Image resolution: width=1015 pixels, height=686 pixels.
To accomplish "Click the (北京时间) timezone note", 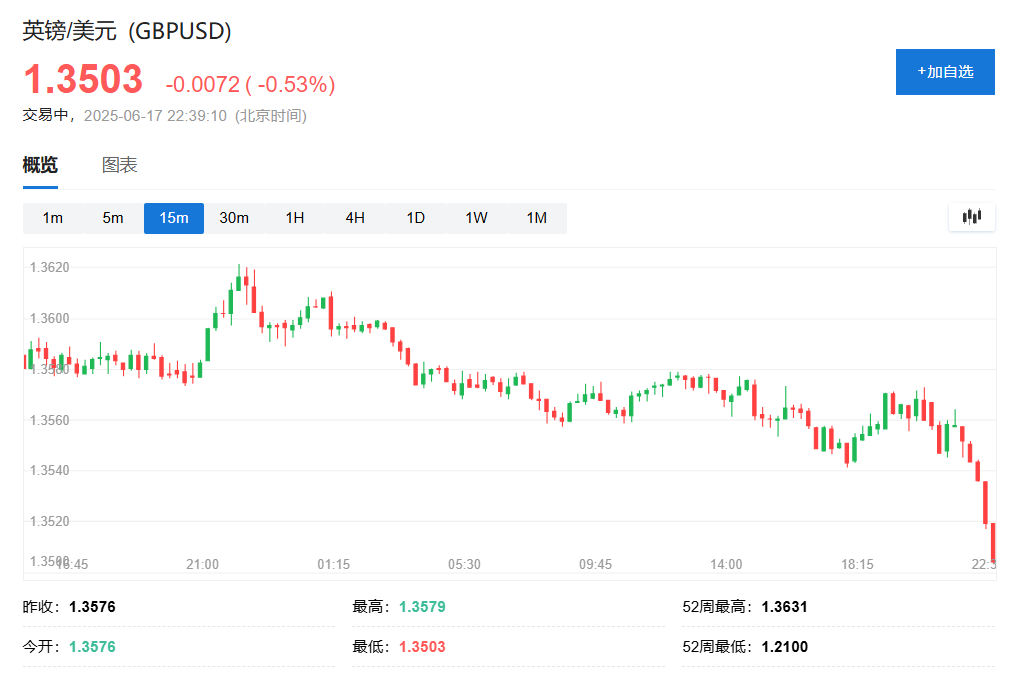I will coord(271,116).
